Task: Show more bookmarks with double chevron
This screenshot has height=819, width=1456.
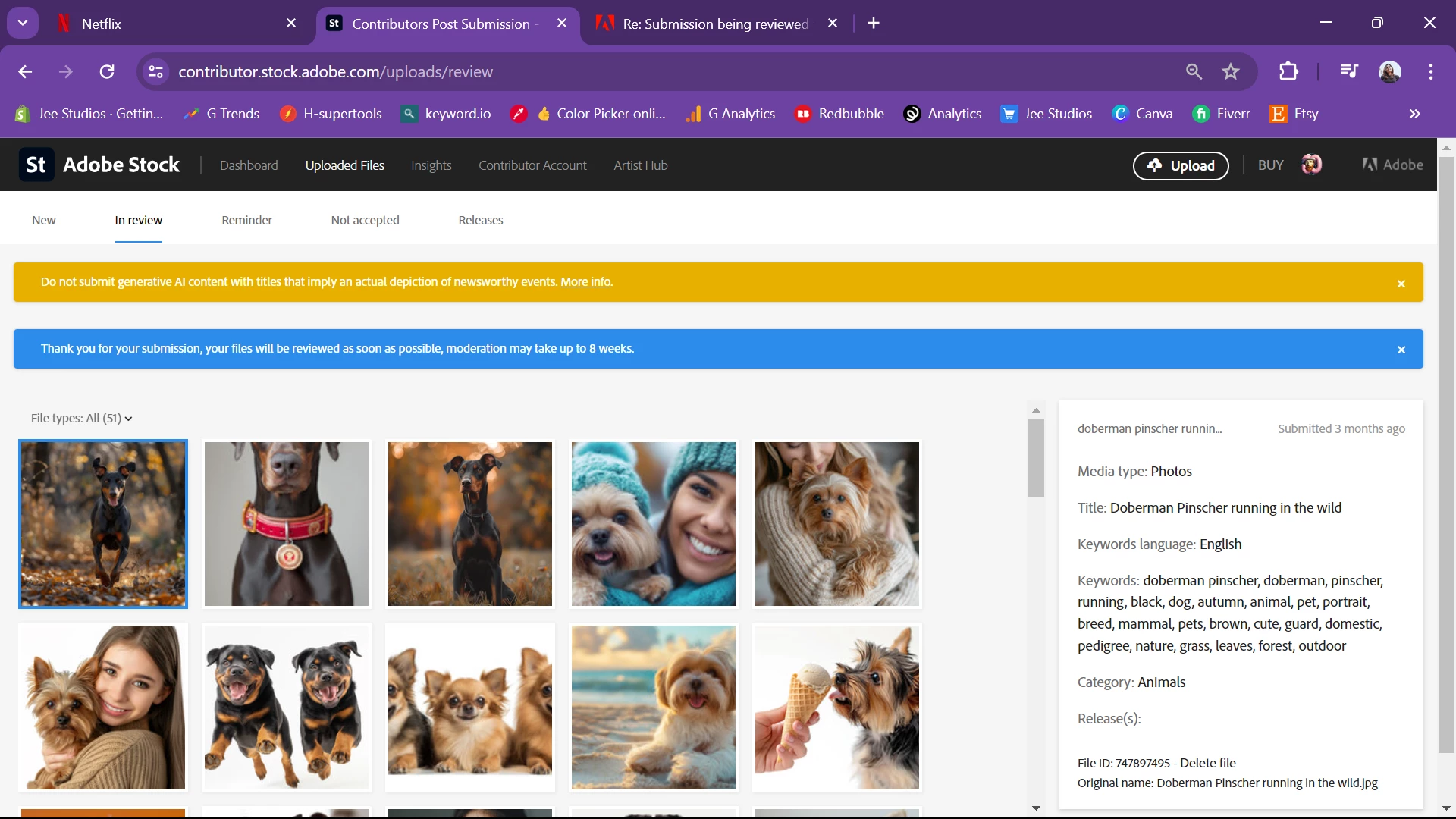Action: pos(1414,114)
